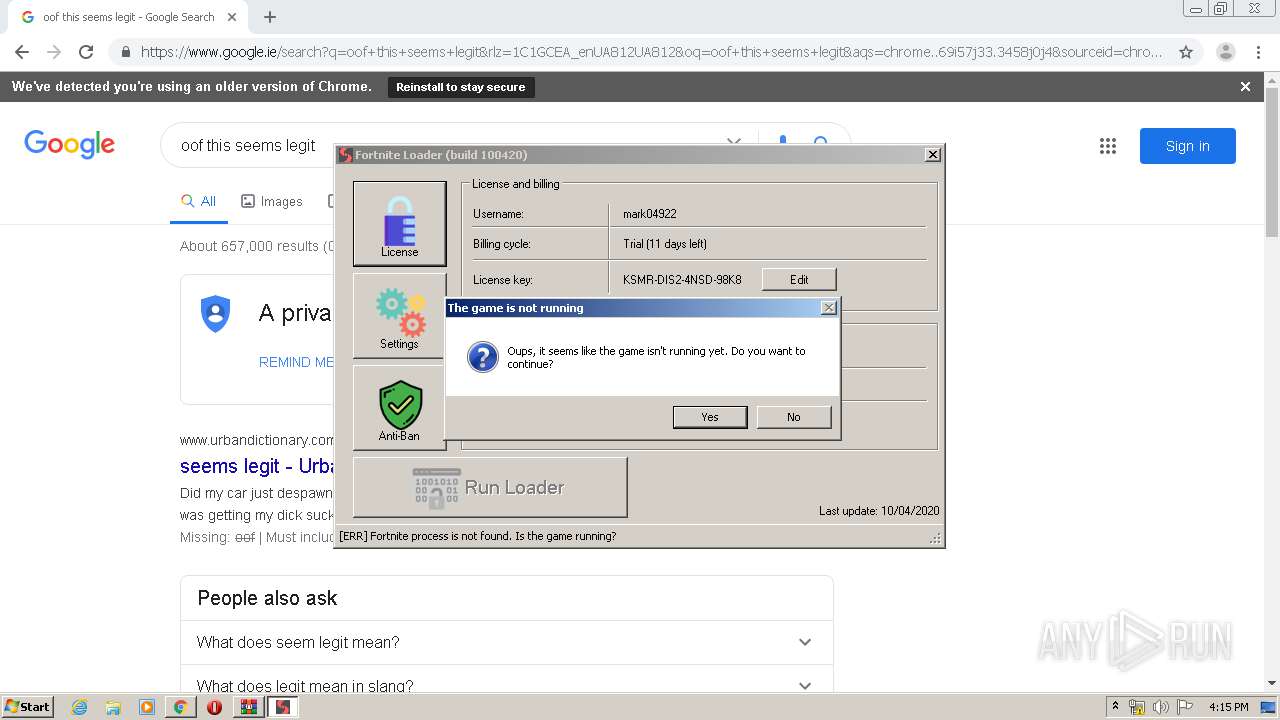The height and width of the screenshot is (720, 1280).
Task: Click 'Trial (11 days left)' billing text
Action: 665,244
